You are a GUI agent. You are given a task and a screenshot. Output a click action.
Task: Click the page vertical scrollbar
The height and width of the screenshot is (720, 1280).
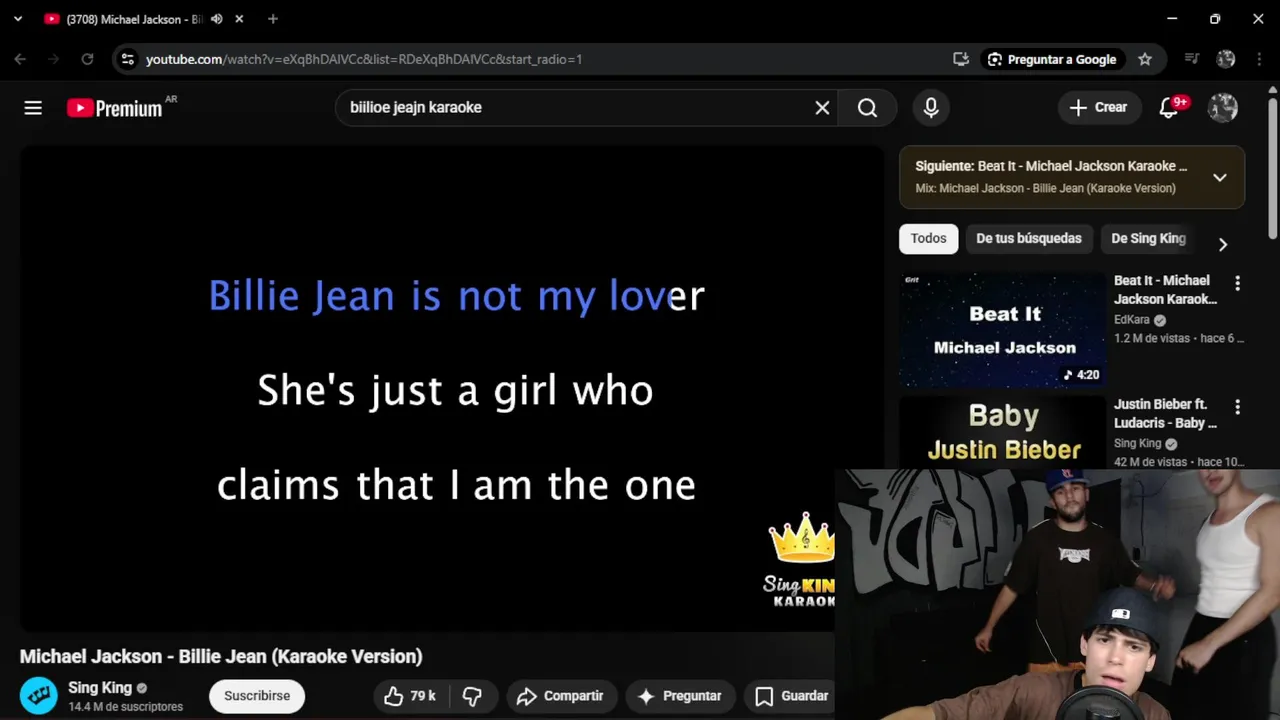[x=1272, y=170]
